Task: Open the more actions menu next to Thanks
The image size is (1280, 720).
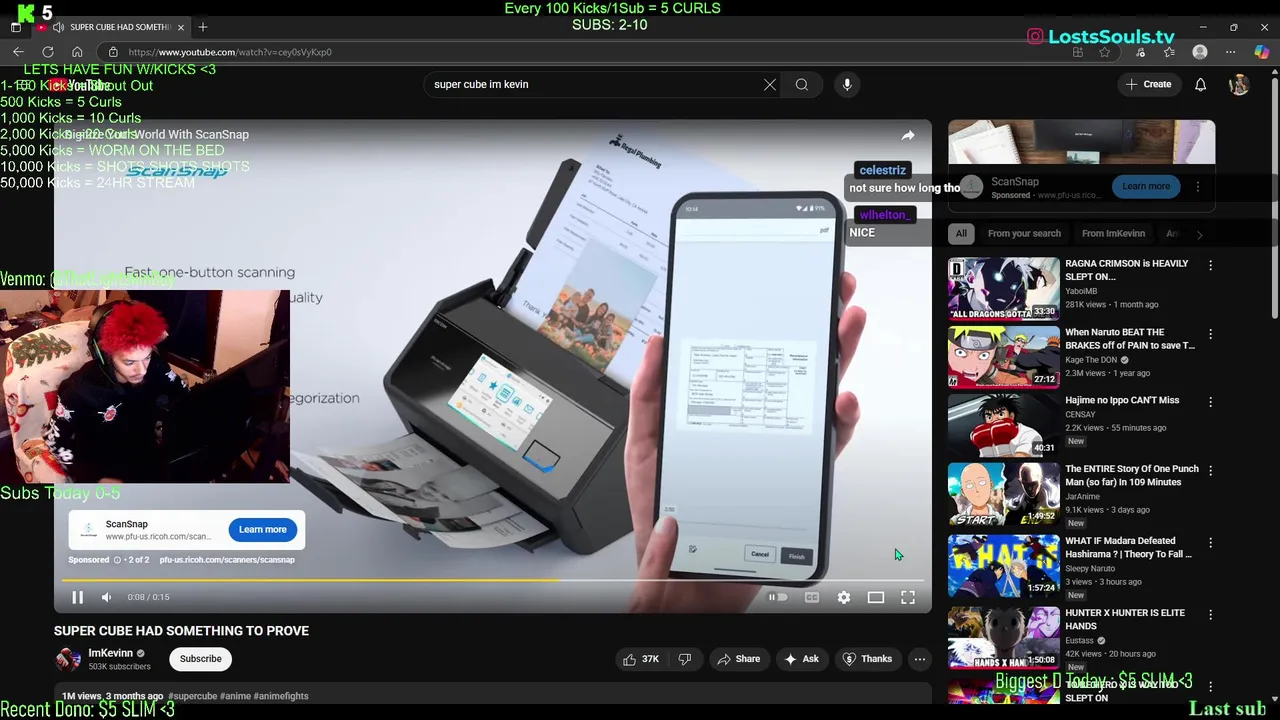Action: (x=920, y=659)
